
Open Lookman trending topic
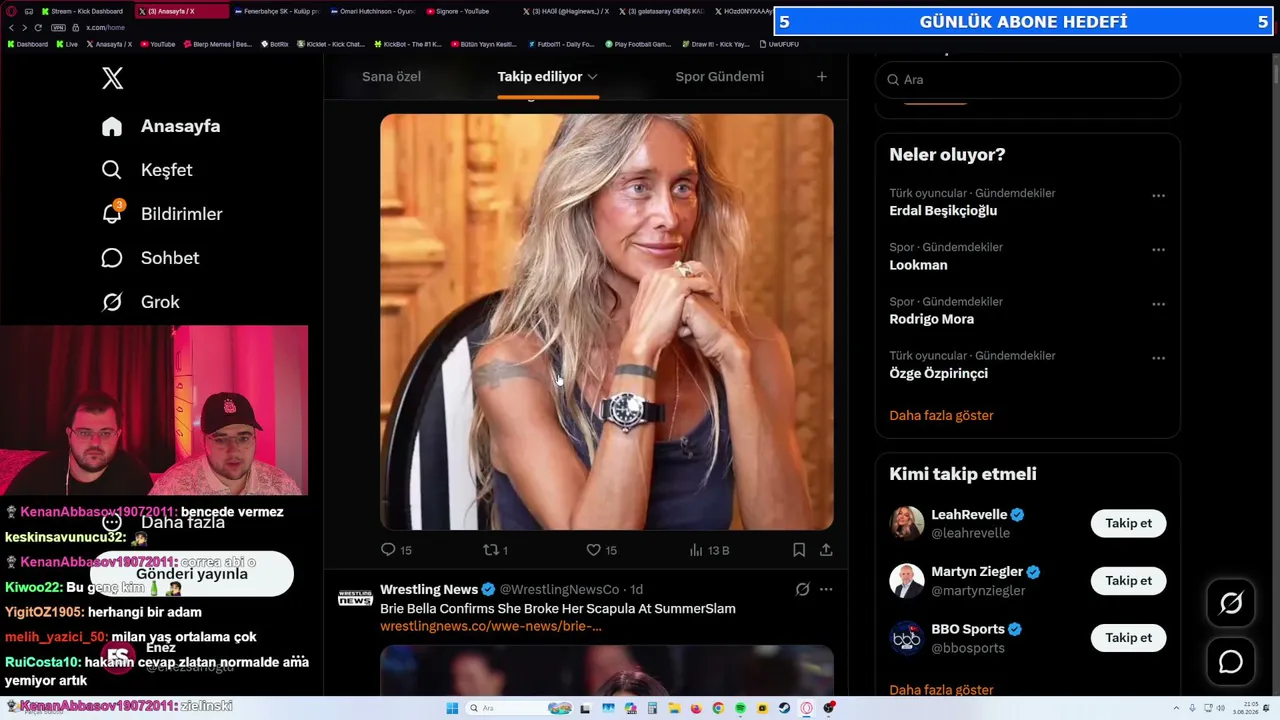pyautogui.click(x=918, y=265)
